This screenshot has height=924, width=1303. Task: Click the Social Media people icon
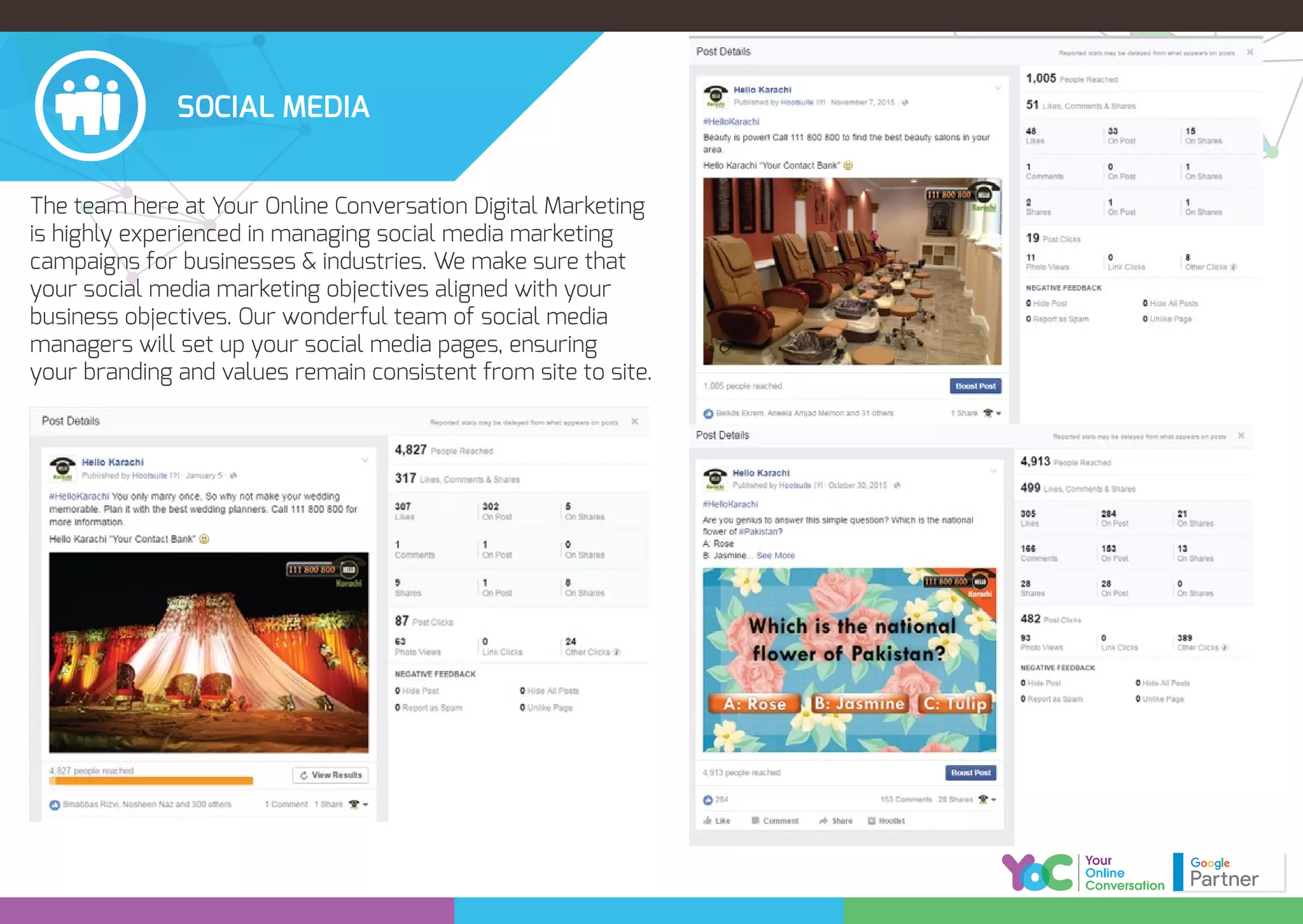point(90,106)
